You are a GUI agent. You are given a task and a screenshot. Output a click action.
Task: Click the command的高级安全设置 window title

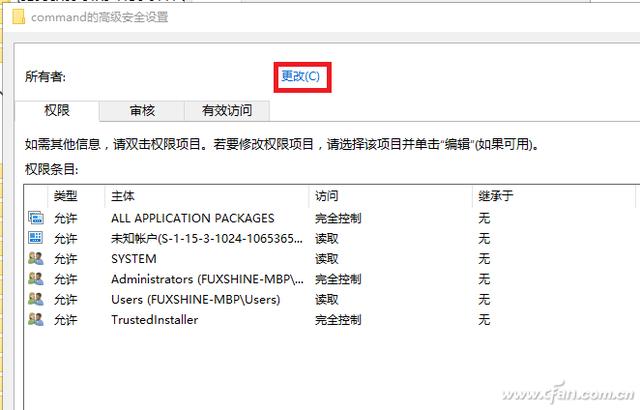pyautogui.click(x=100, y=17)
